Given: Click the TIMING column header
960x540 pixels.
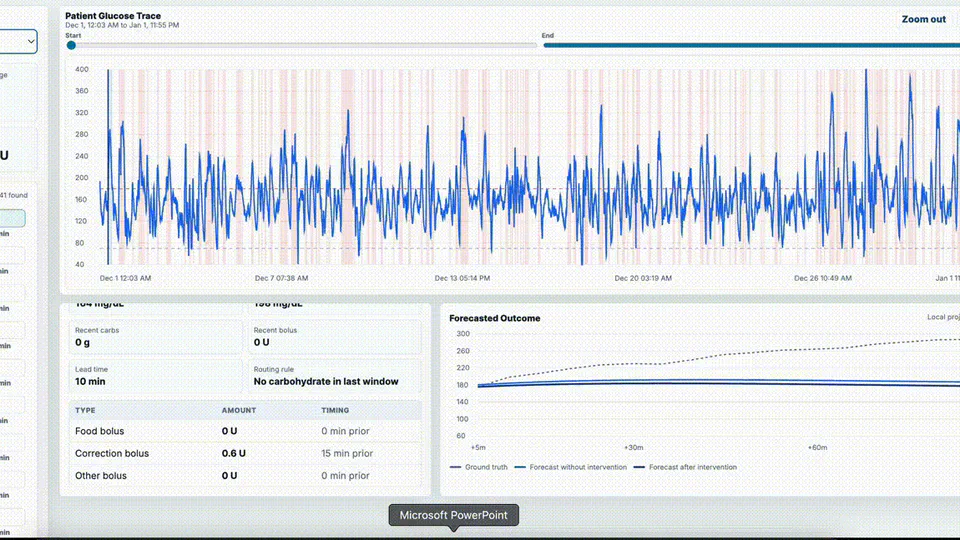Looking at the screenshot, I should (x=335, y=410).
